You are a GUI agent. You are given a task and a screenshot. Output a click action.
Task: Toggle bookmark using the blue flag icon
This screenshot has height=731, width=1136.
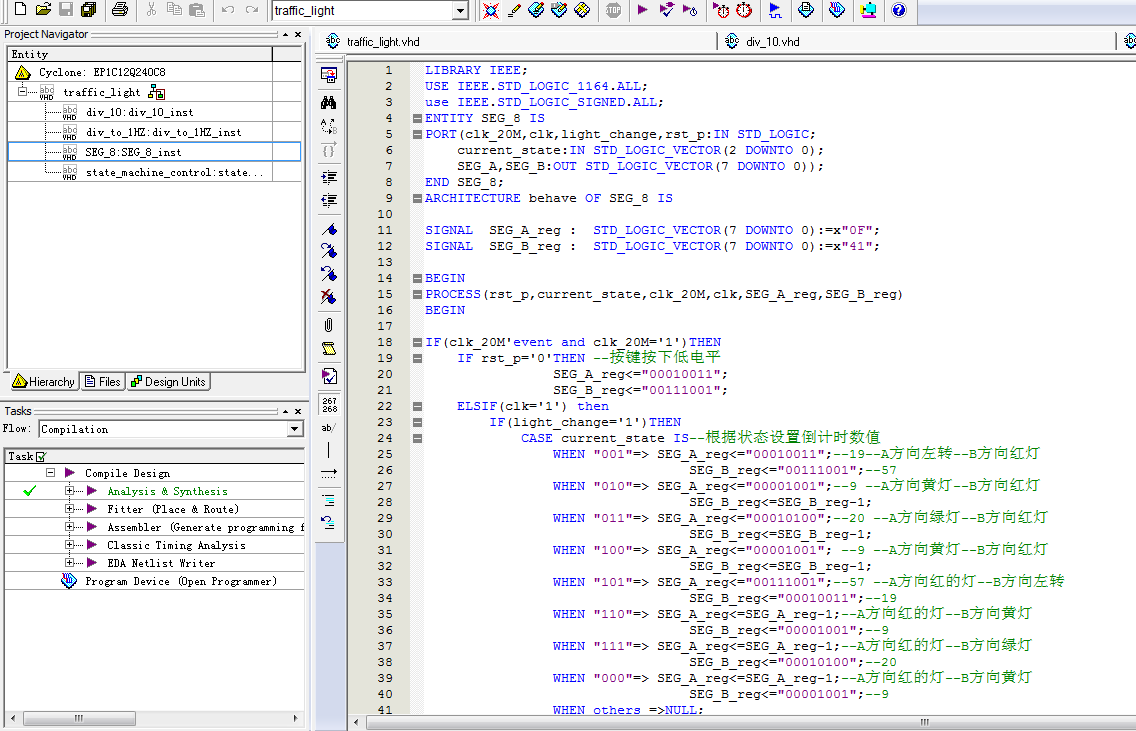click(328, 229)
